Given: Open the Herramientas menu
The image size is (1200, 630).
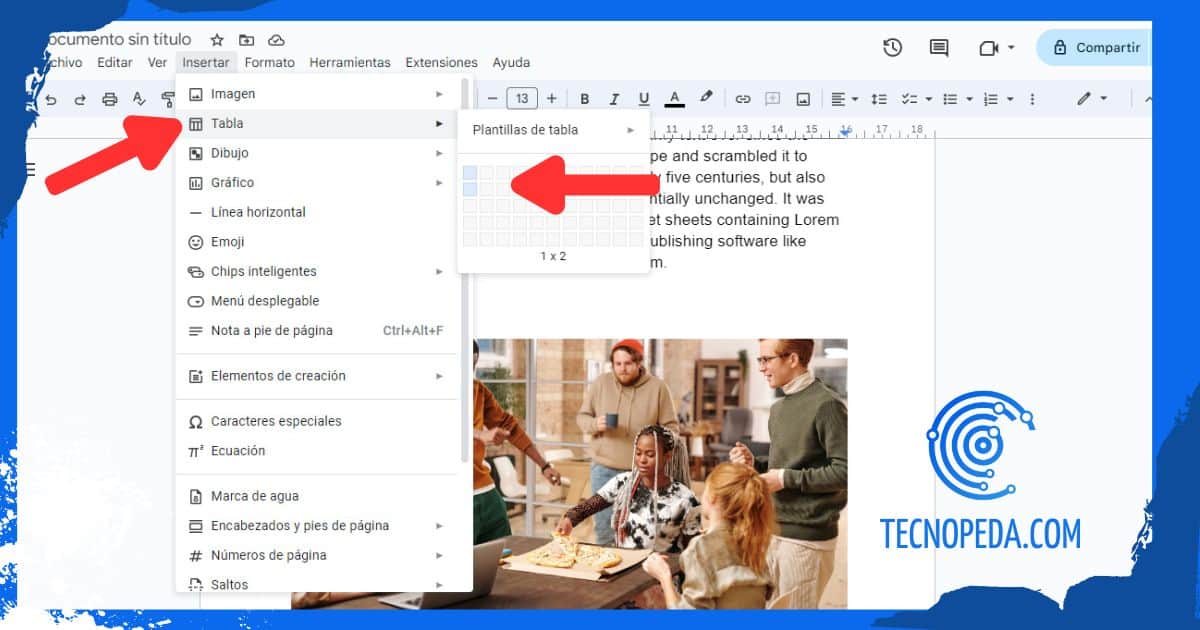Looking at the screenshot, I should tap(350, 62).
